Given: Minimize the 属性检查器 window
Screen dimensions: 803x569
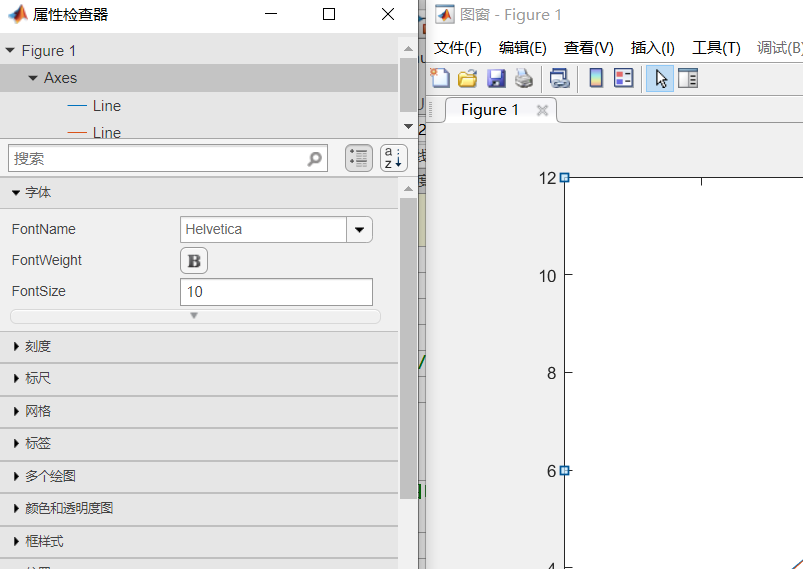Looking at the screenshot, I should [x=271, y=14].
